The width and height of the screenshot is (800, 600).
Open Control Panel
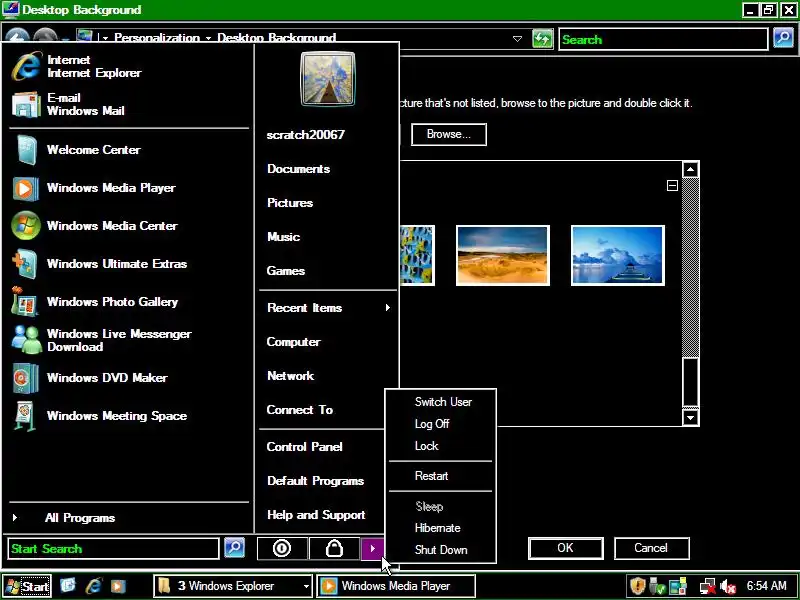(304, 447)
